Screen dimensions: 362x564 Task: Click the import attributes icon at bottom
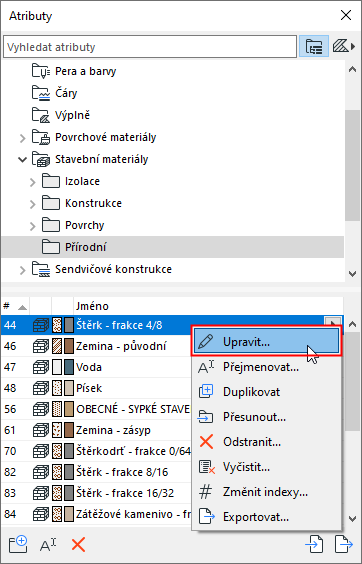[x=314, y=545]
